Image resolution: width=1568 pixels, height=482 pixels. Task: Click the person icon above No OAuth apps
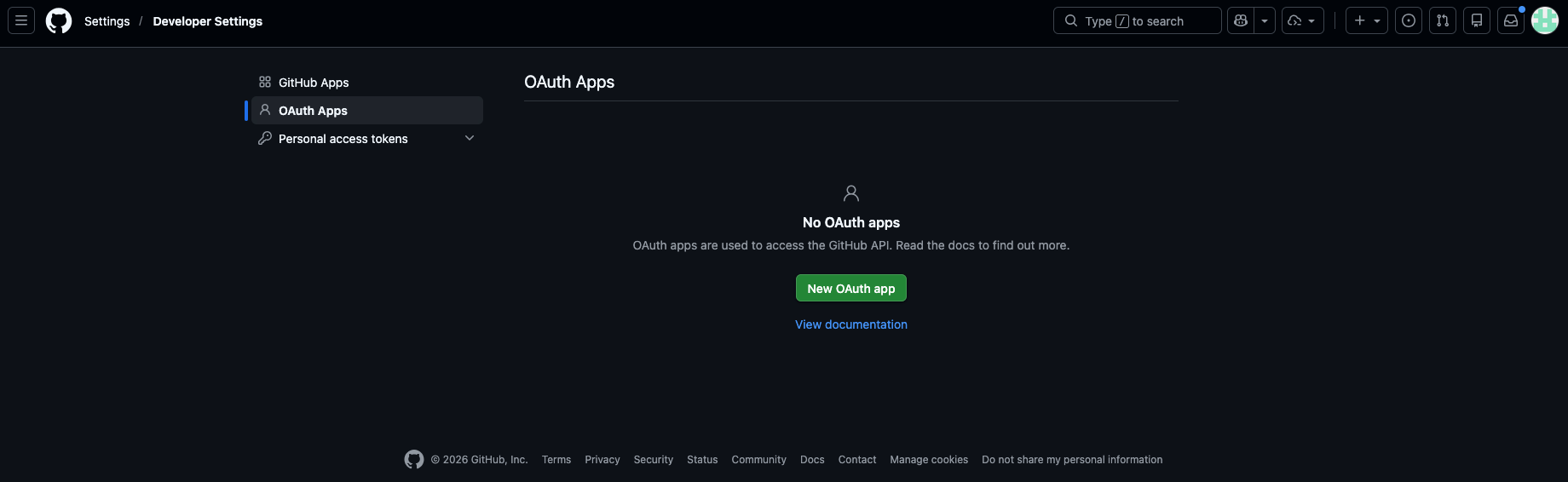851,193
